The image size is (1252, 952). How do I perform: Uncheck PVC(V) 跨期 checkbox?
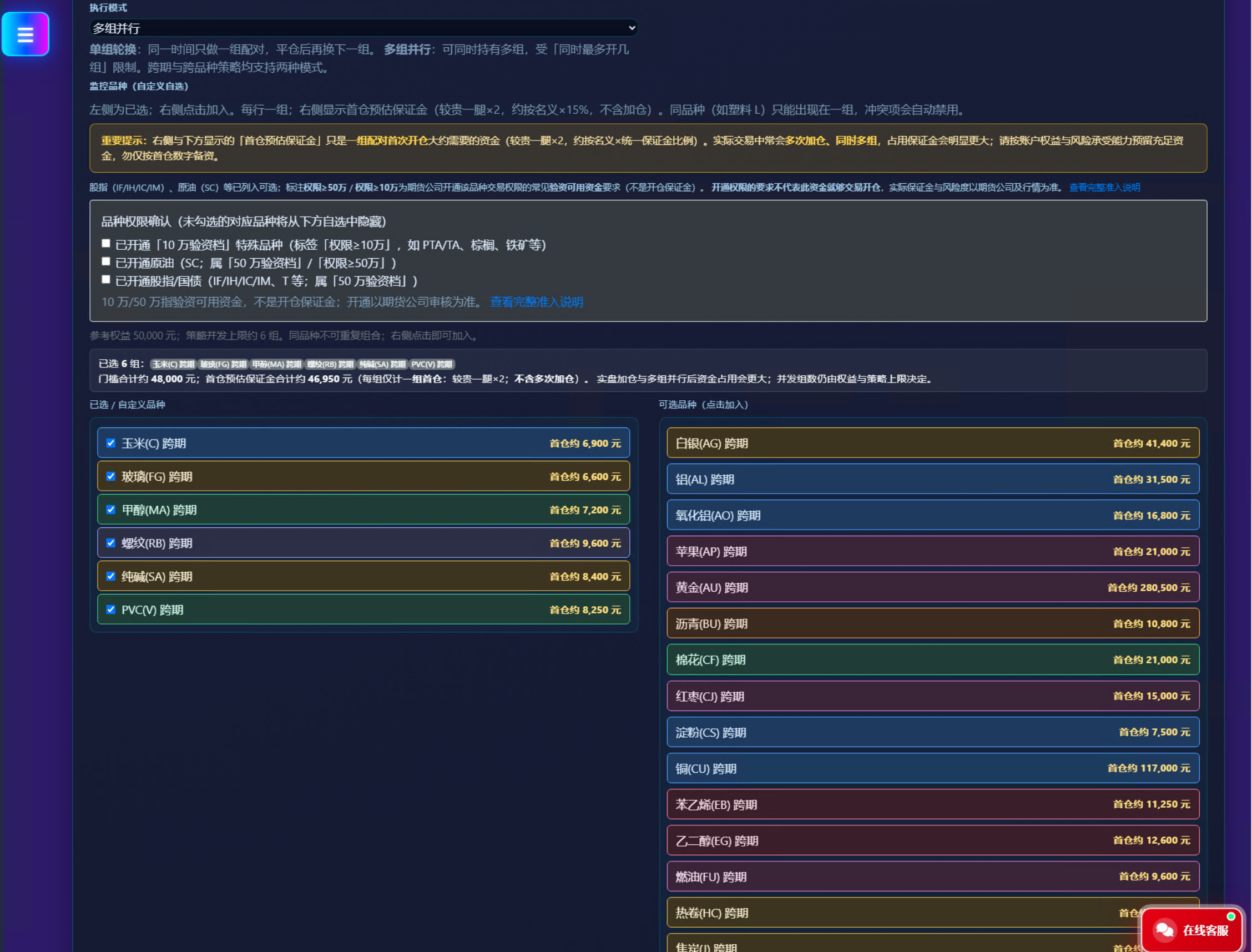(x=111, y=610)
